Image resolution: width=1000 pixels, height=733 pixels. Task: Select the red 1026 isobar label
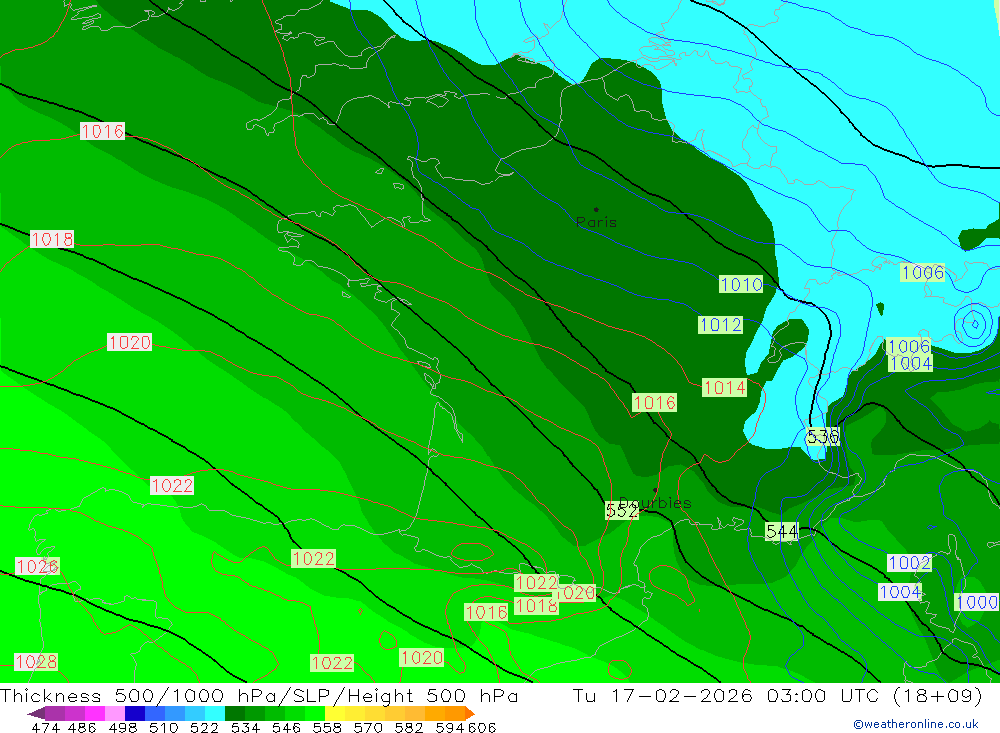point(38,566)
